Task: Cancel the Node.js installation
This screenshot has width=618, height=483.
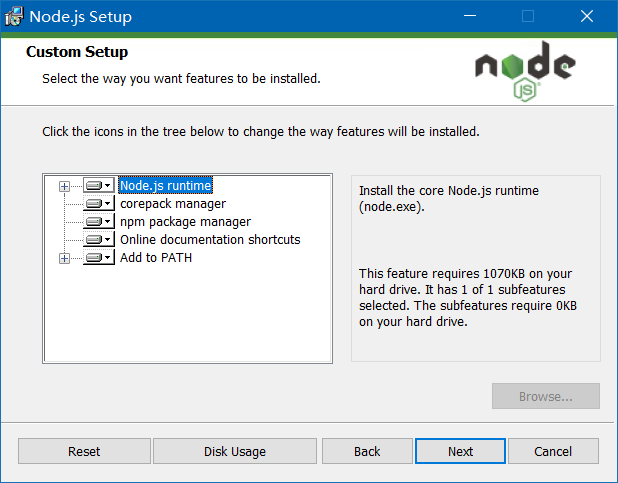Action: 553,451
